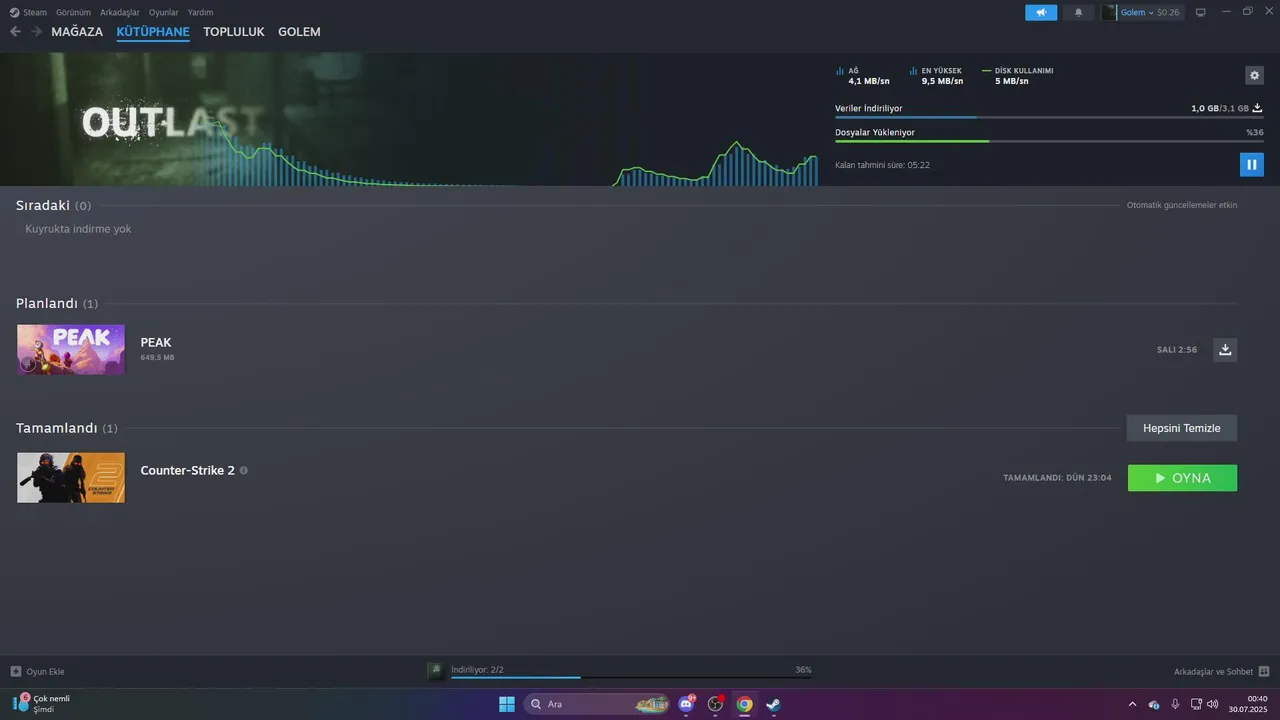Click the Counter-Strike 2 thumbnail
This screenshot has width=1280, height=720.
coord(71,477)
